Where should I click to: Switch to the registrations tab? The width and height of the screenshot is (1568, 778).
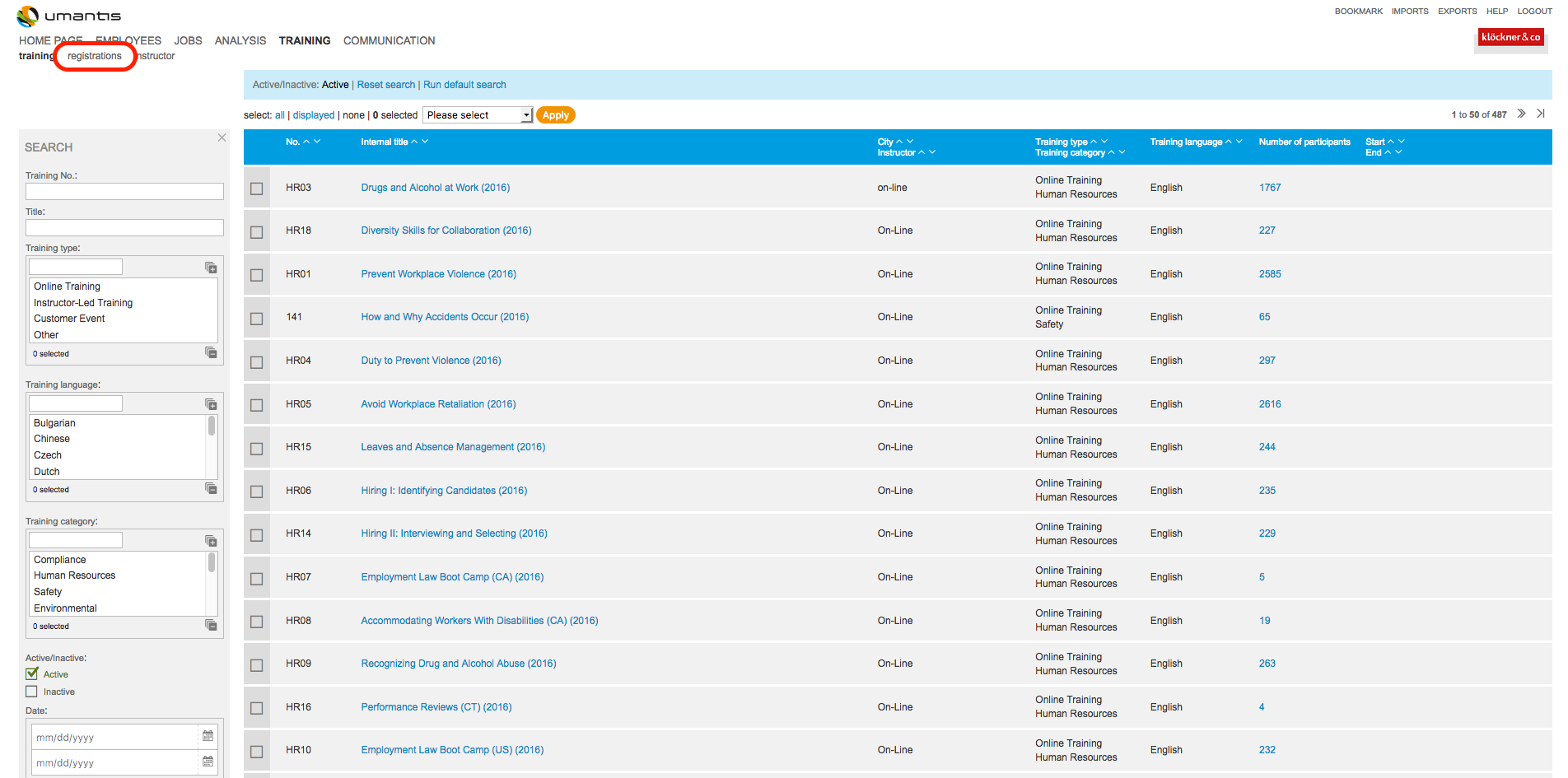point(95,55)
